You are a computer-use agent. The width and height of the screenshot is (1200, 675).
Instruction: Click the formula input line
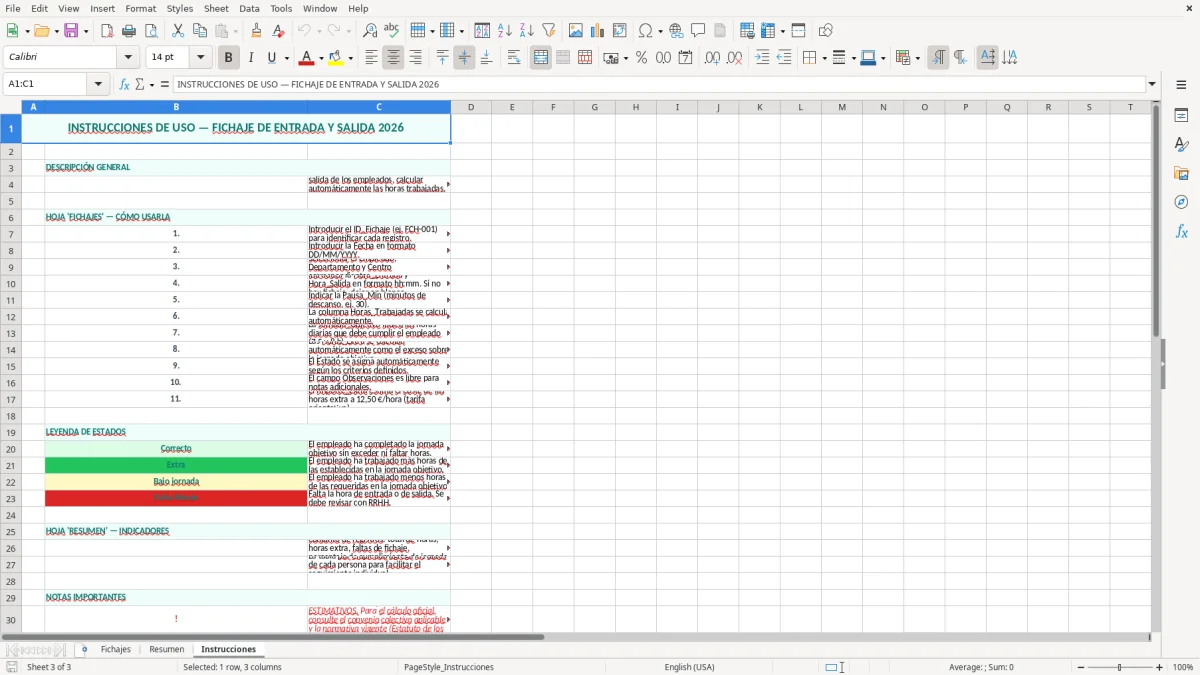click(x=659, y=84)
